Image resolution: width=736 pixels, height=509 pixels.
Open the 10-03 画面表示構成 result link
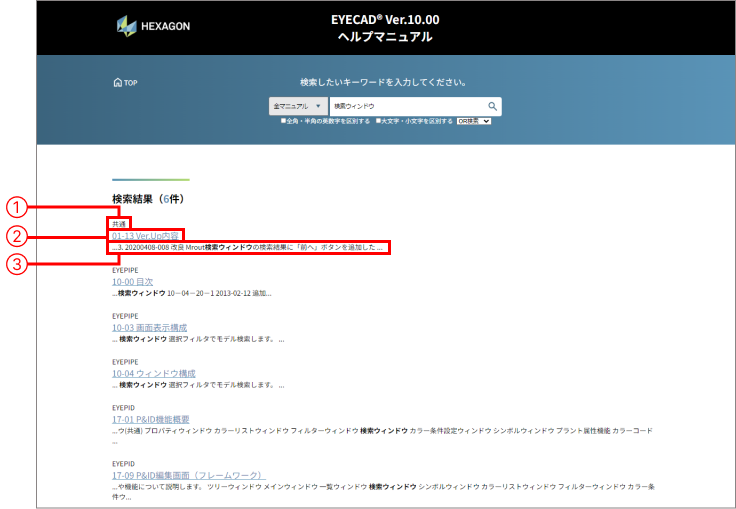pos(149,327)
